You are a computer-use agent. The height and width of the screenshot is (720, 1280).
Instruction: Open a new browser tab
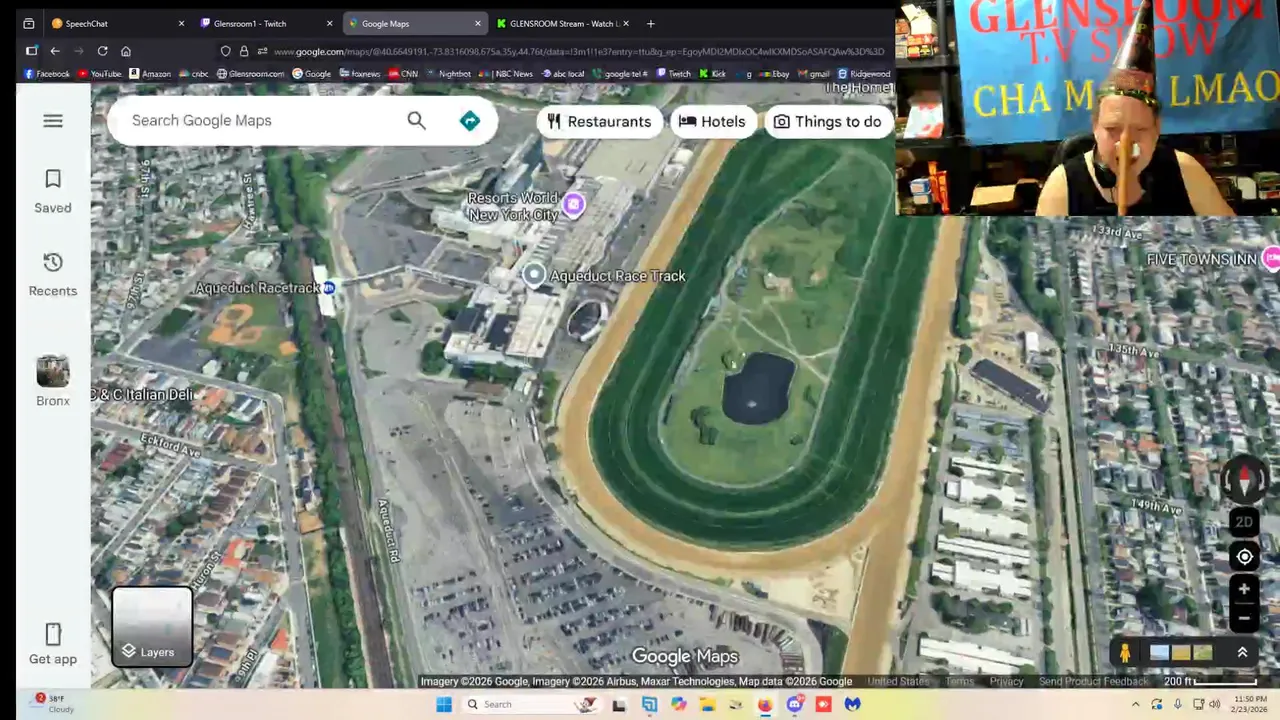tap(650, 23)
